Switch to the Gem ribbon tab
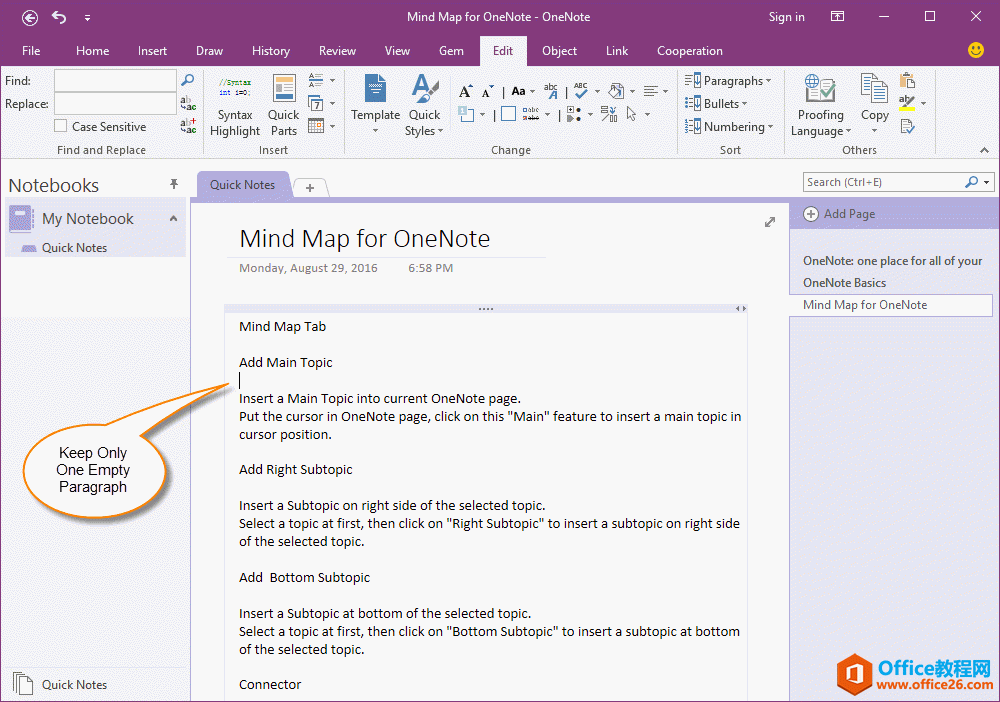The image size is (1000, 702). [451, 51]
